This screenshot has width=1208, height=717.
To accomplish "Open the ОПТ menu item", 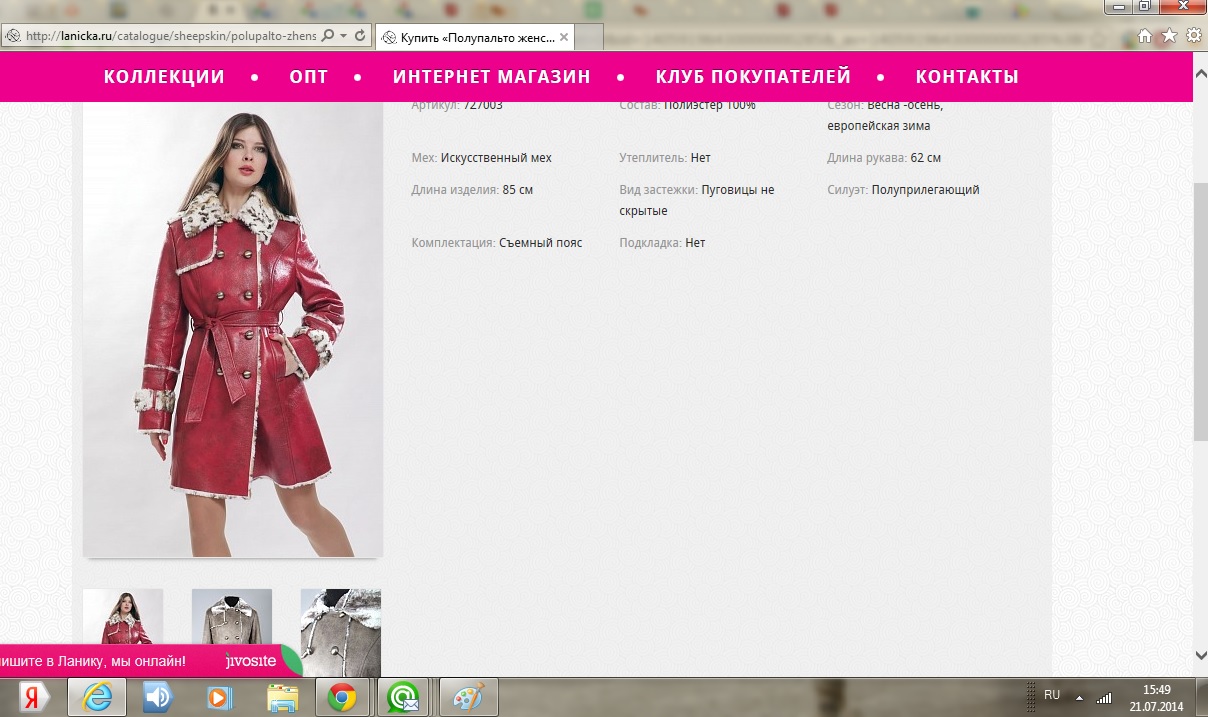I will click(309, 77).
